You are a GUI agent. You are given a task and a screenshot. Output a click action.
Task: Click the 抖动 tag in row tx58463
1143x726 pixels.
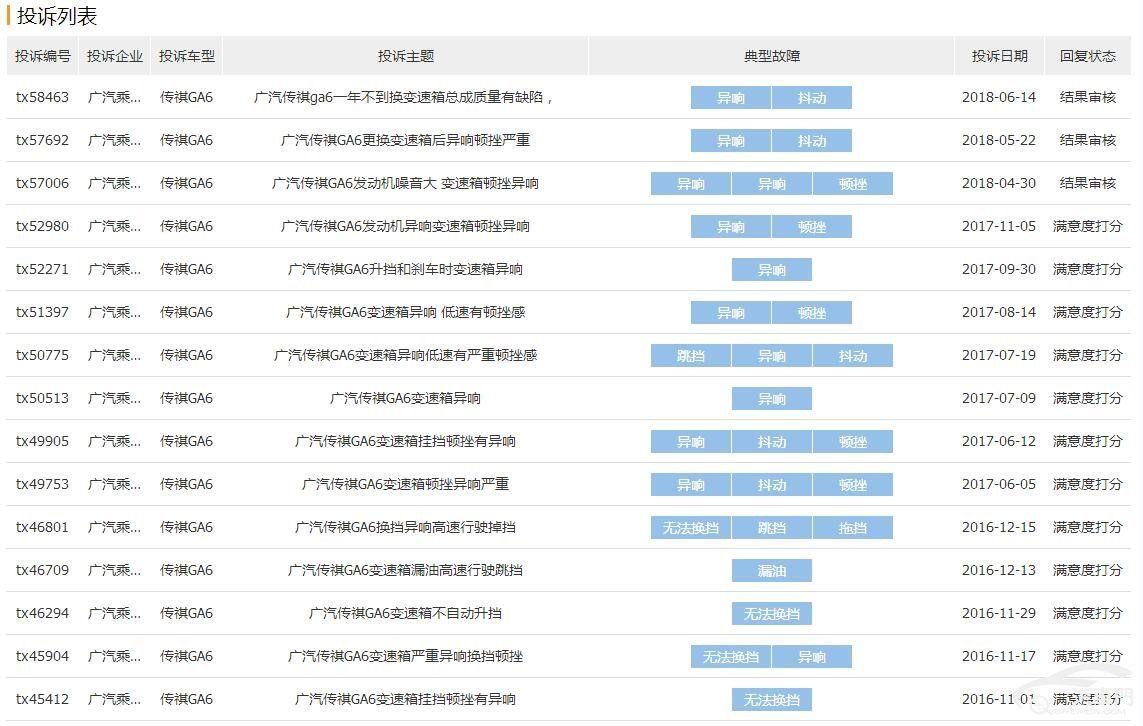812,98
